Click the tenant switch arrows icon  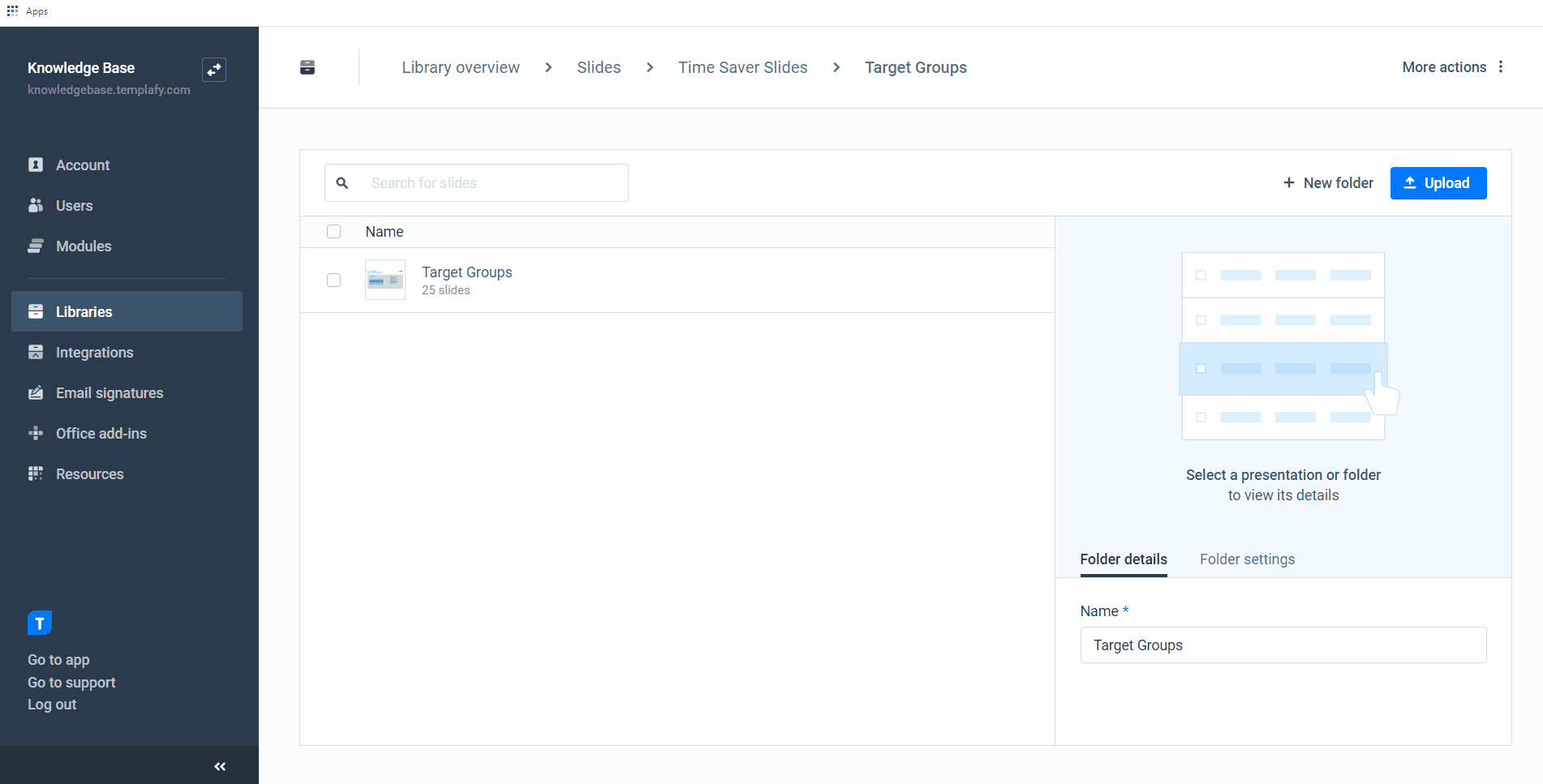tap(214, 70)
